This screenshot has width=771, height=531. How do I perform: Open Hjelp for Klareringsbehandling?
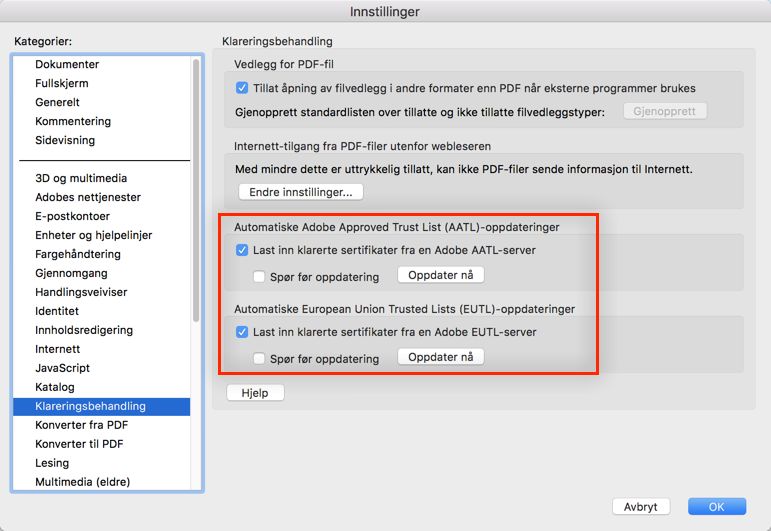pos(255,393)
